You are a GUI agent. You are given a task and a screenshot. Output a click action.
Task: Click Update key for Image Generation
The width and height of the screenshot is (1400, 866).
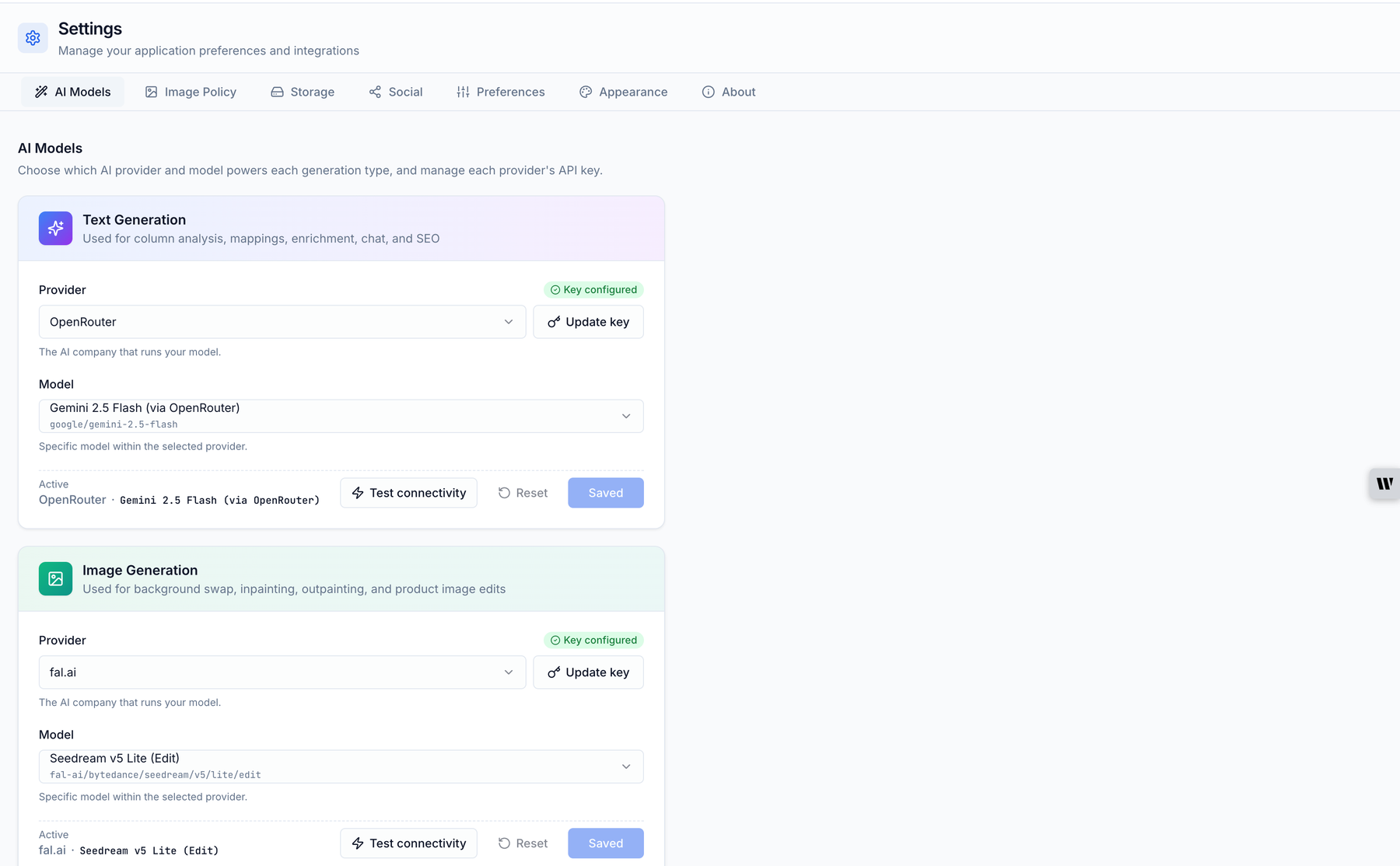point(589,672)
